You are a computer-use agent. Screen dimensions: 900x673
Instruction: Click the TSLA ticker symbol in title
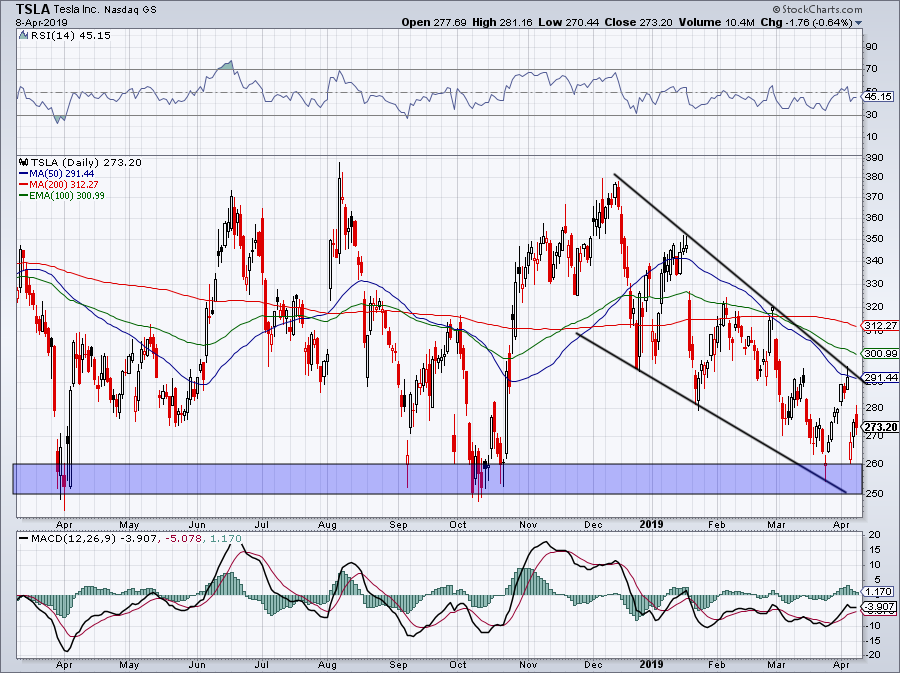click(x=33, y=9)
